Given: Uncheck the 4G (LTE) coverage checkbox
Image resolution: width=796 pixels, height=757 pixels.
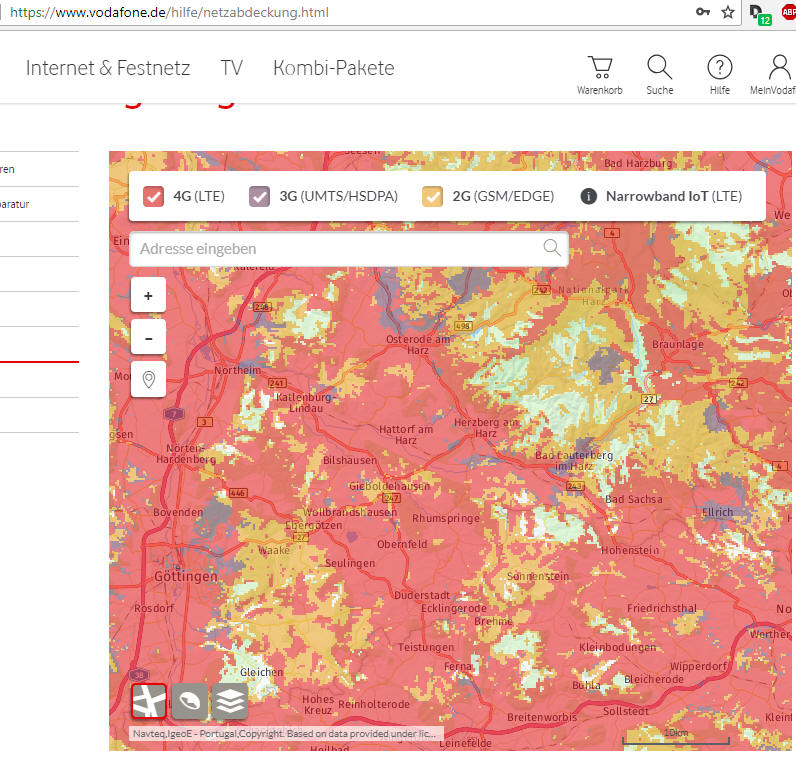Looking at the screenshot, I should point(153,196).
